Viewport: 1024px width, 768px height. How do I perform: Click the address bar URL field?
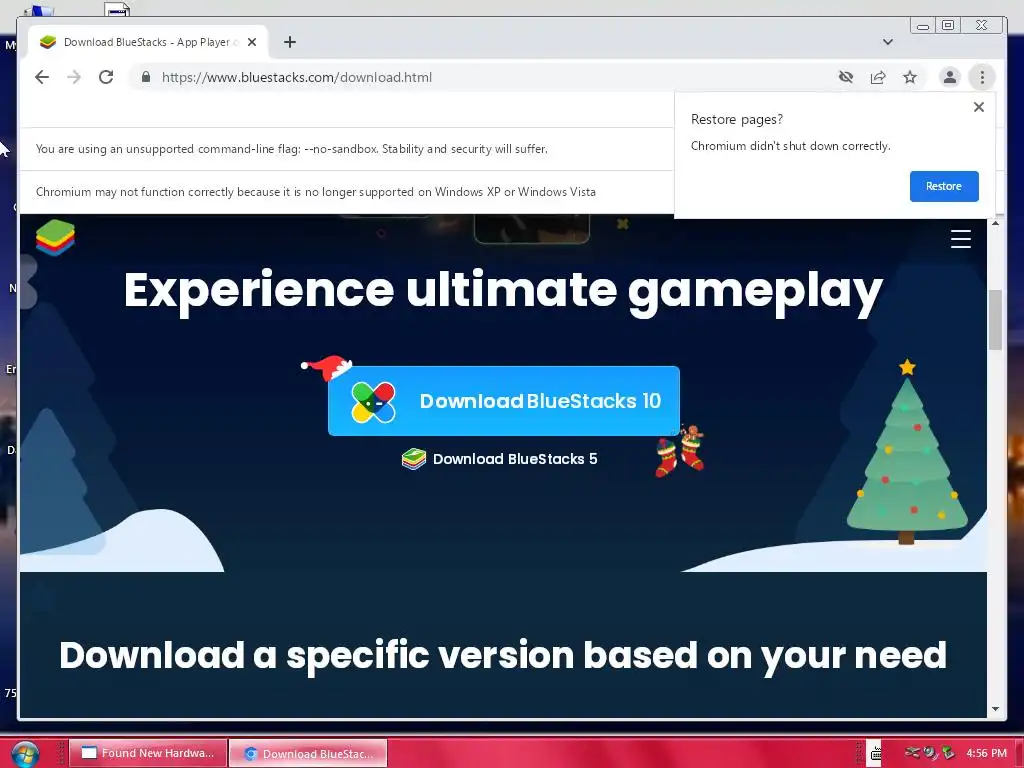pyautogui.click(x=483, y=77)
